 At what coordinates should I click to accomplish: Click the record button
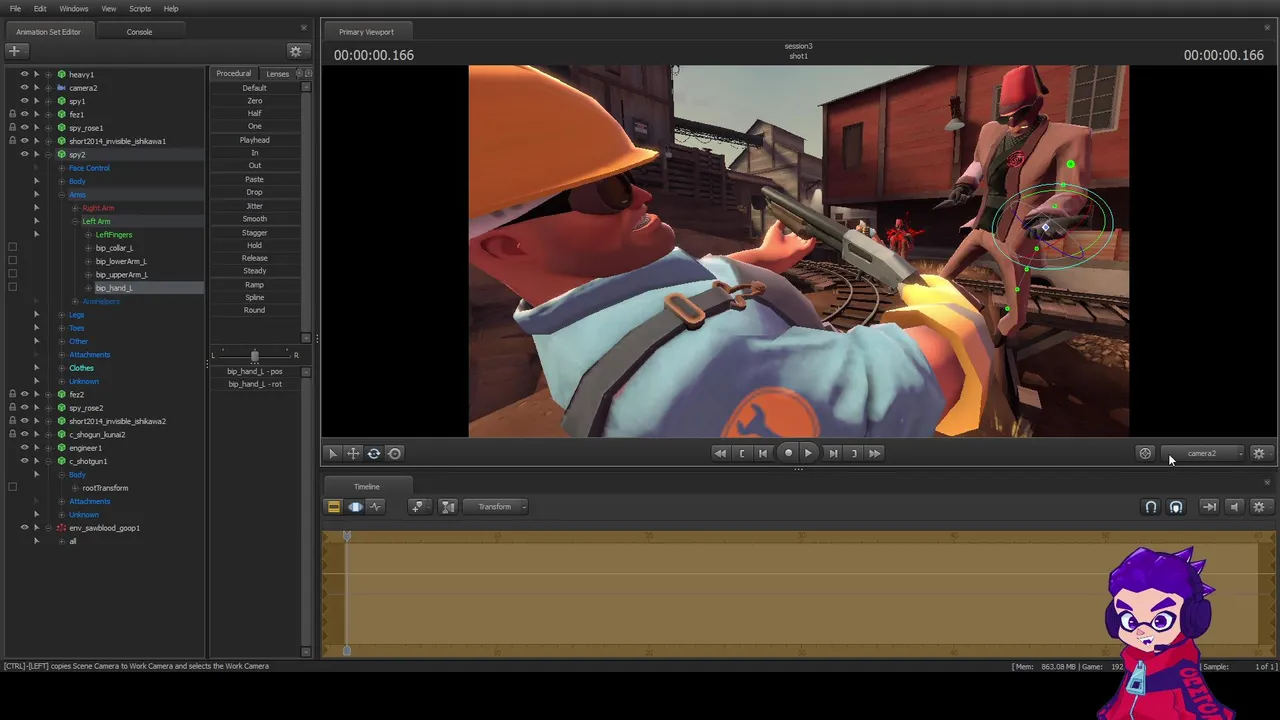[x=788, y=453]
